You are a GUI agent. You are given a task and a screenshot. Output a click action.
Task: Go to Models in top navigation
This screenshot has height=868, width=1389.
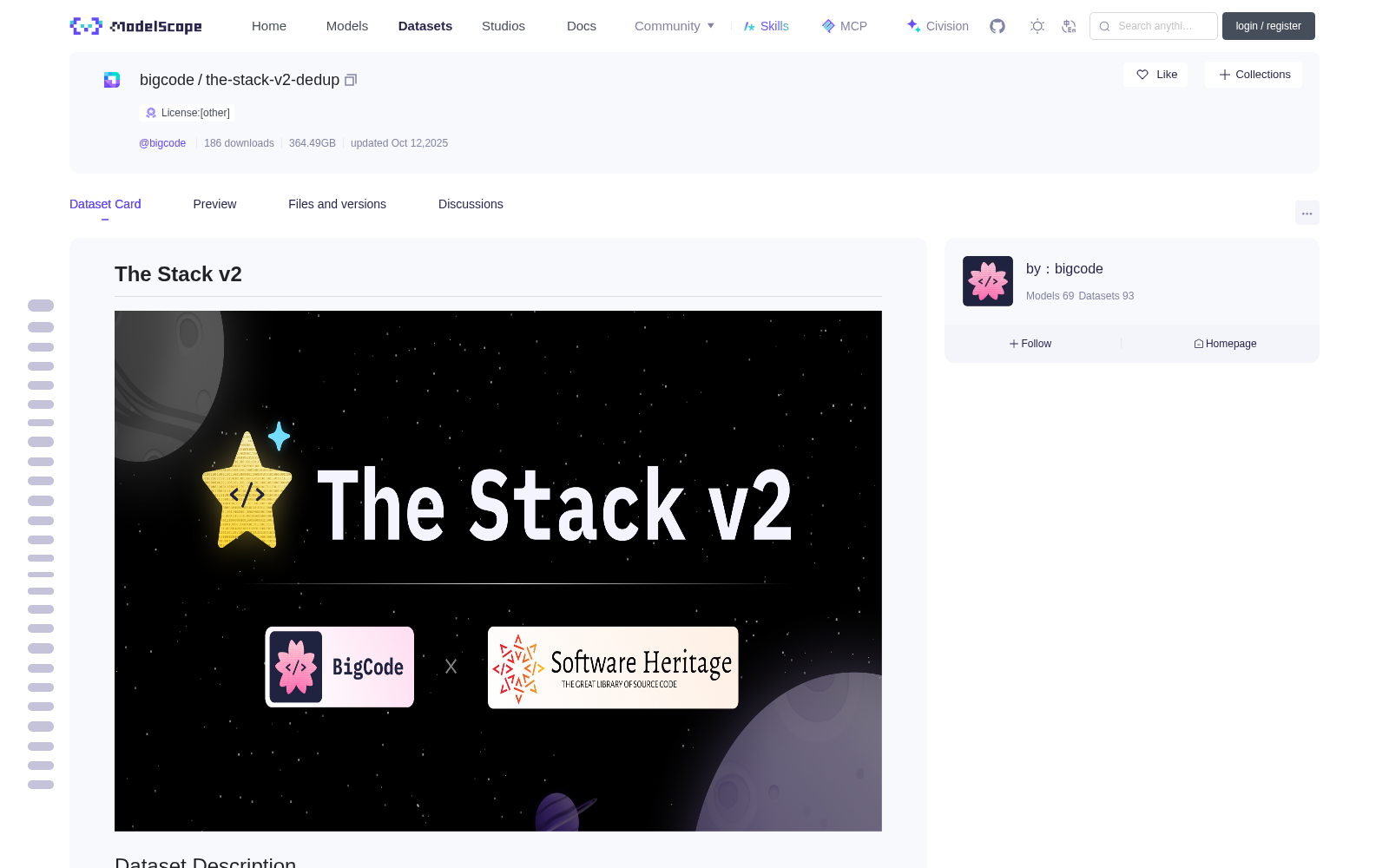click(x=347, y=26)
